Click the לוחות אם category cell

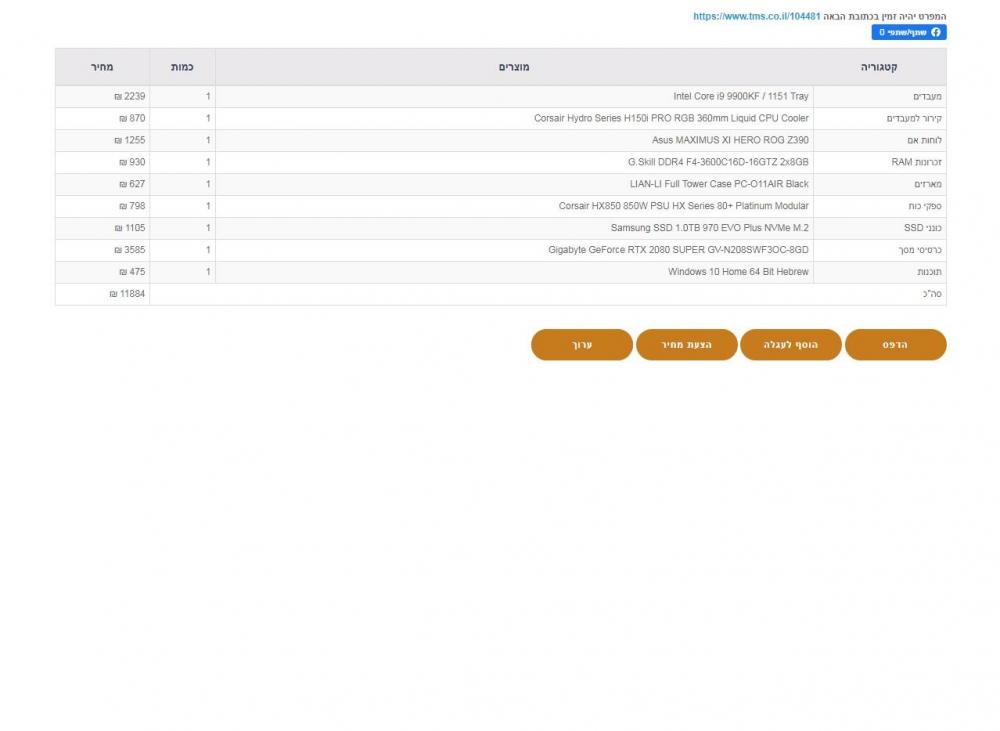pyautogui.click(x=880, y=140)
